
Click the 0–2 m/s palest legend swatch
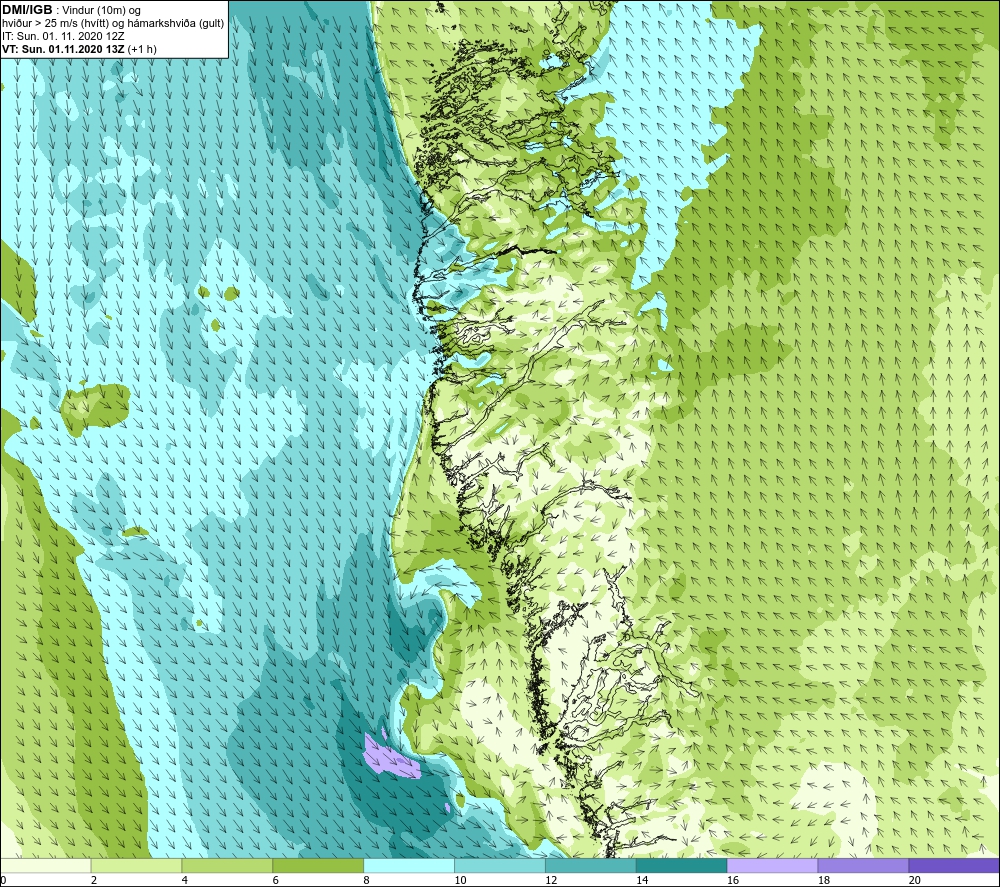click(46, 865)
